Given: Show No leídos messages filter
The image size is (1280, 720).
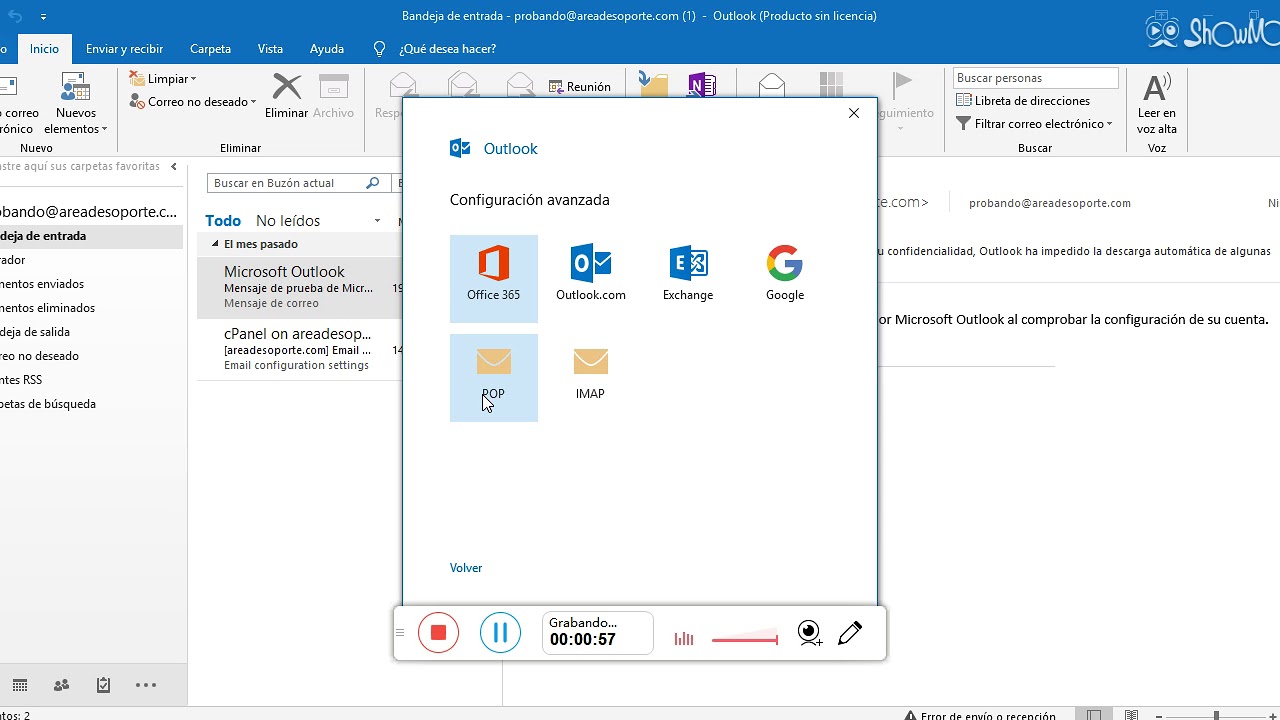Looking at the screenshot, I should [x=288, y=221].
